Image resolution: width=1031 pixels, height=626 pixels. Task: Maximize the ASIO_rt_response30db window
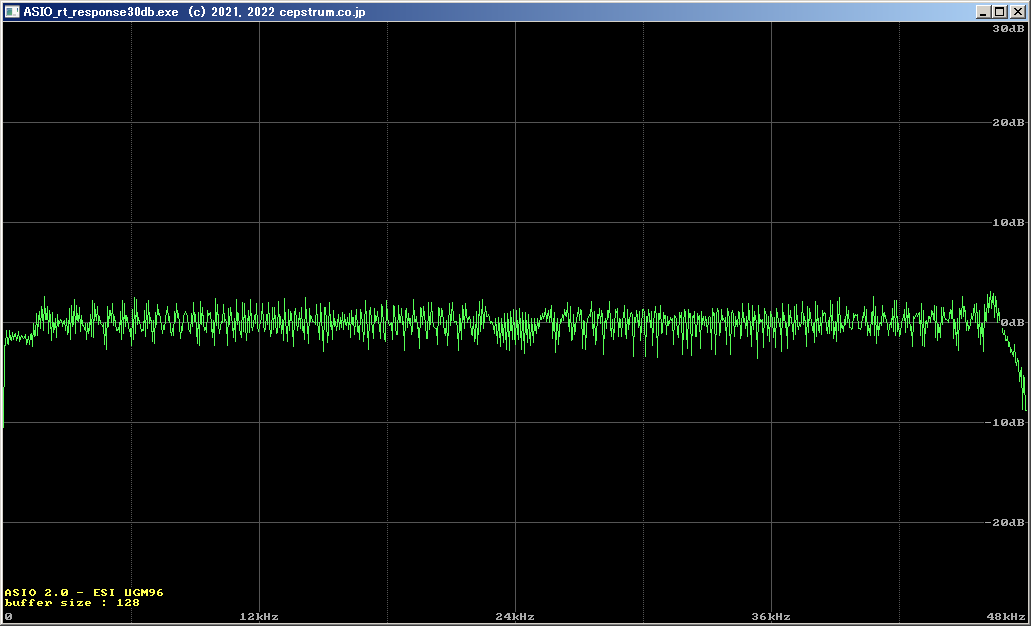pos(999,12)
